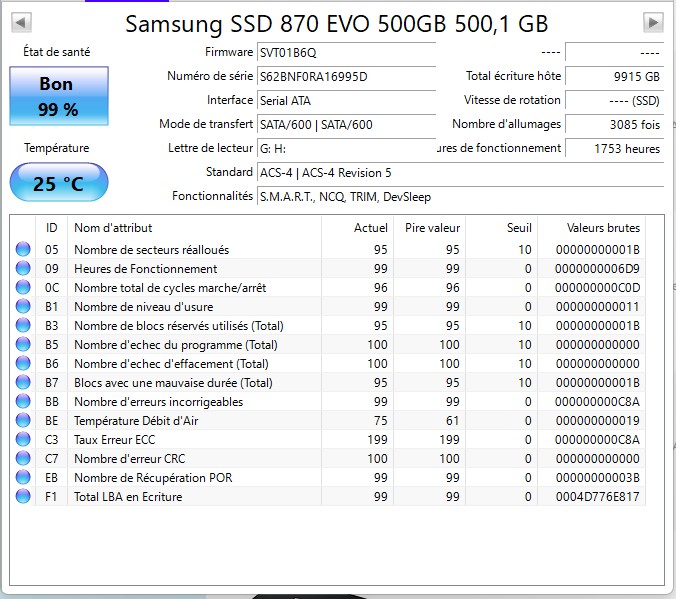Click status orb for attribute C7
Viewport: 676px width, 599px height.
point(23,458)
